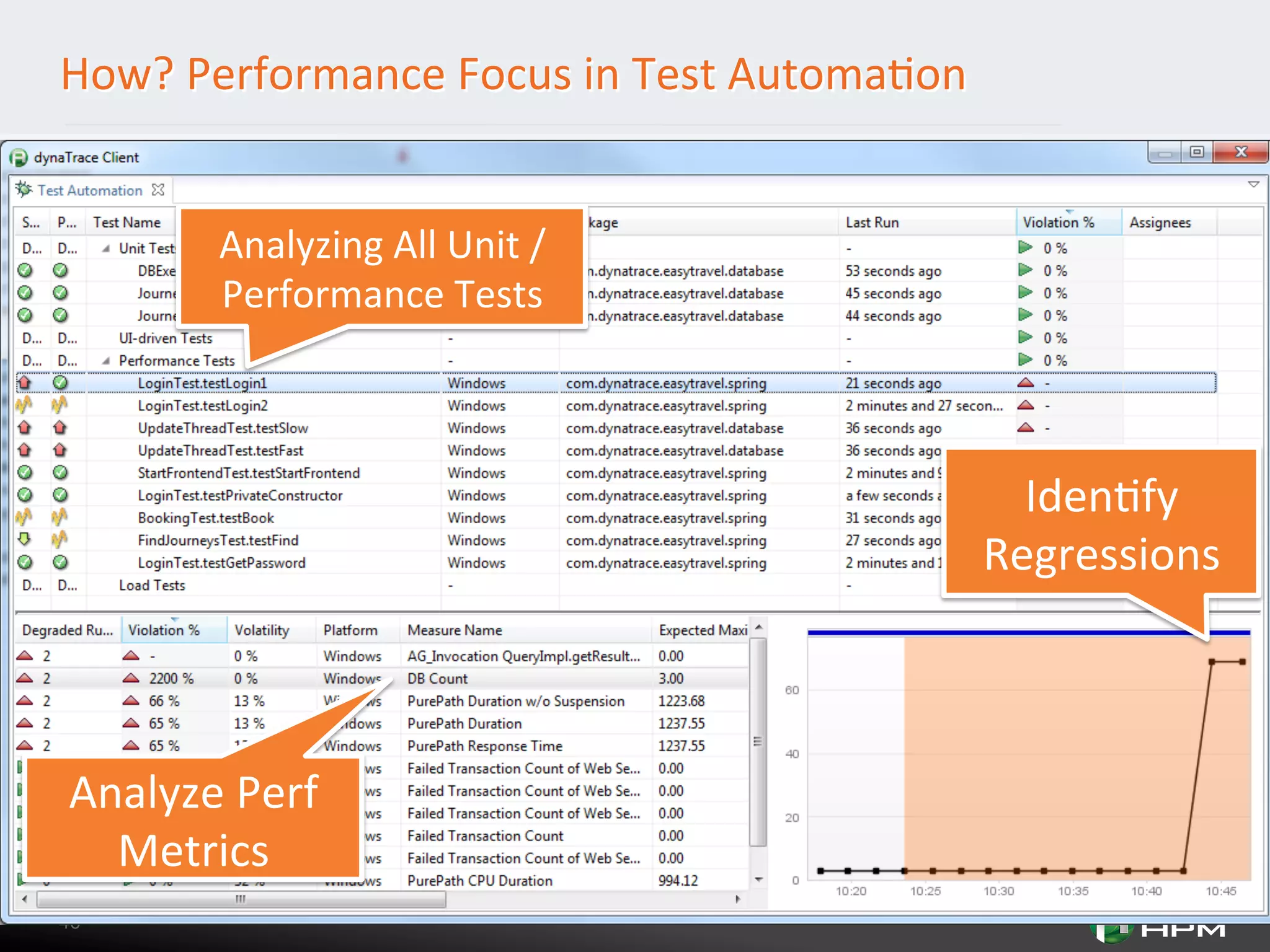Collapse the Unit Tests tree node

(x=107, y=249)
